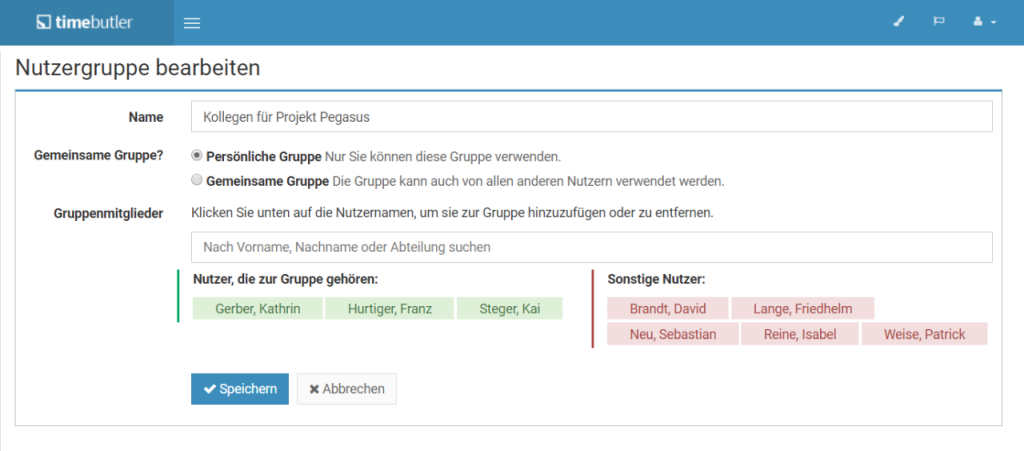Add Weise, Patrick to the group
This screenshot has height=451, width=1024.
[924, 334]
